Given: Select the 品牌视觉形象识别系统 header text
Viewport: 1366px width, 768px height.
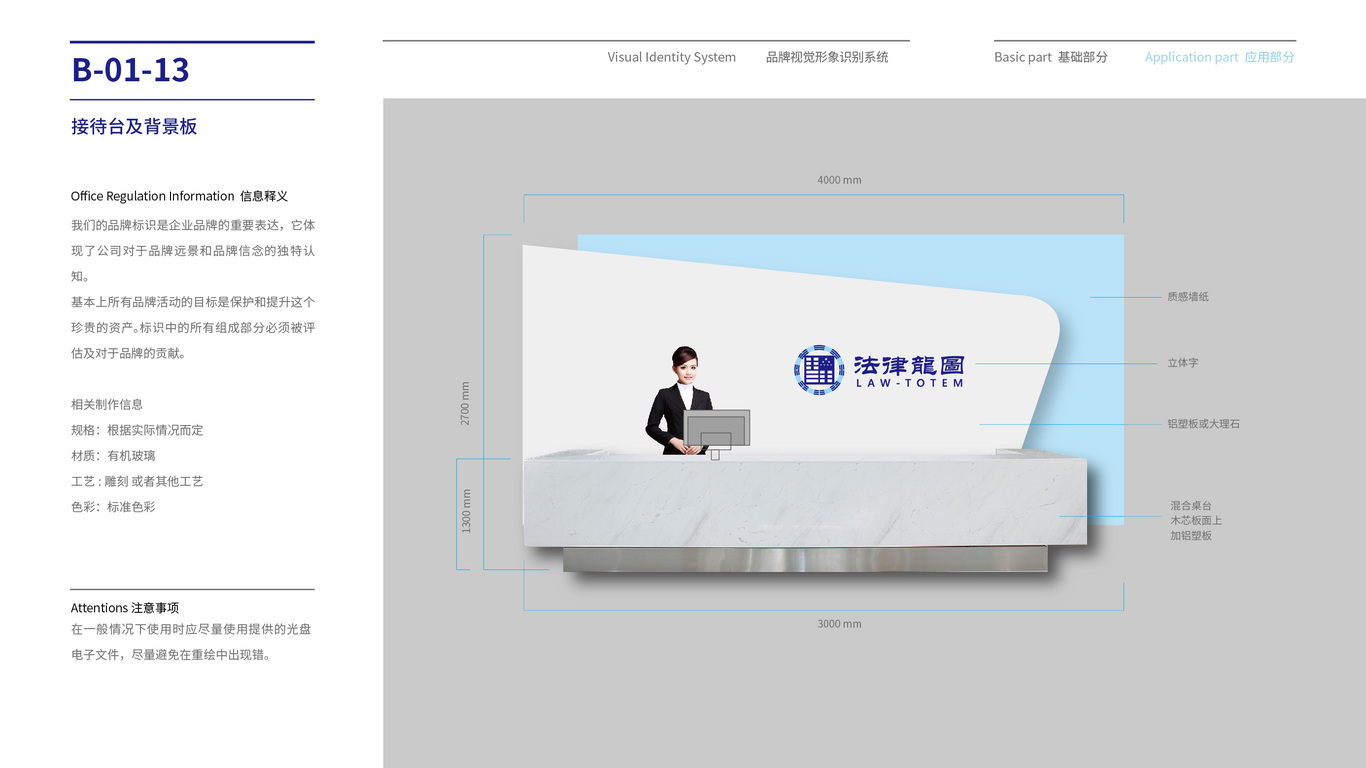Looking at the screenshot, I should pos(827,57).
